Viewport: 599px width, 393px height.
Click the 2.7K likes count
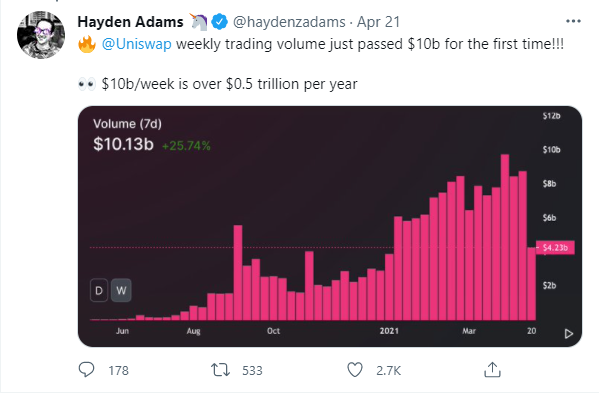pos(389,370)
